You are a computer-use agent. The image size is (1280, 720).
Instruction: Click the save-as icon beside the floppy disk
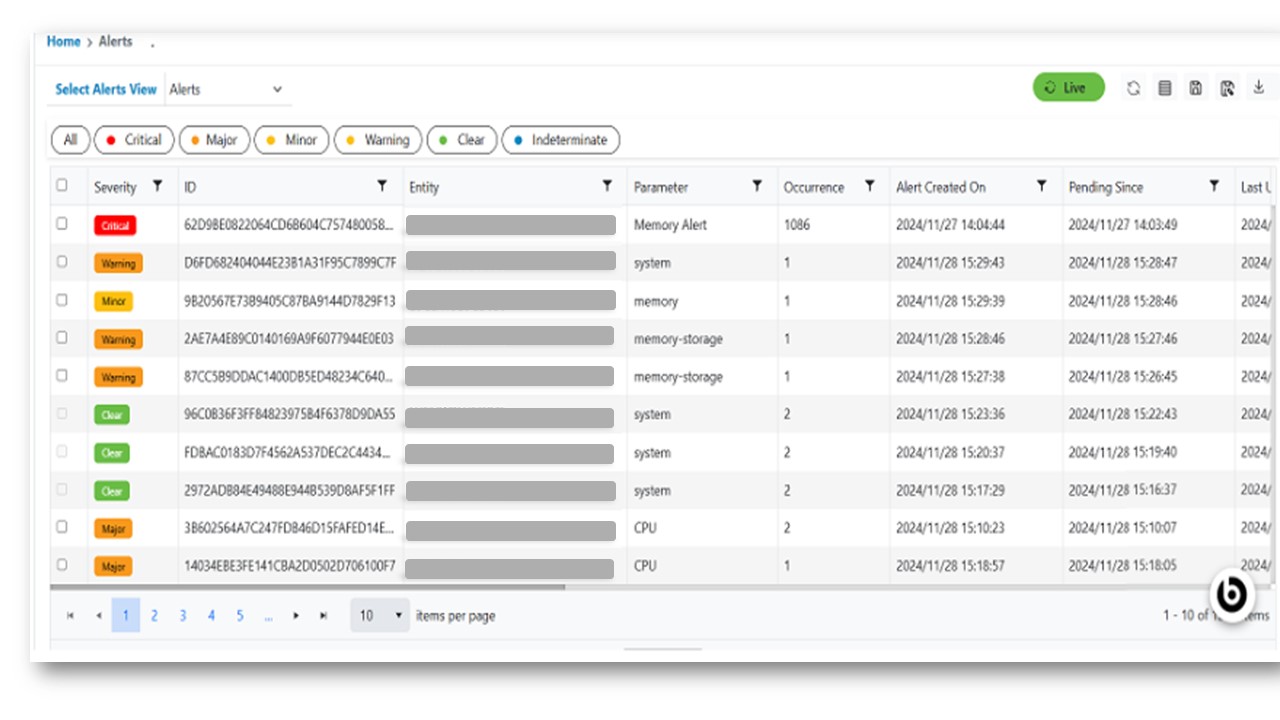[x=1227, y=88]
